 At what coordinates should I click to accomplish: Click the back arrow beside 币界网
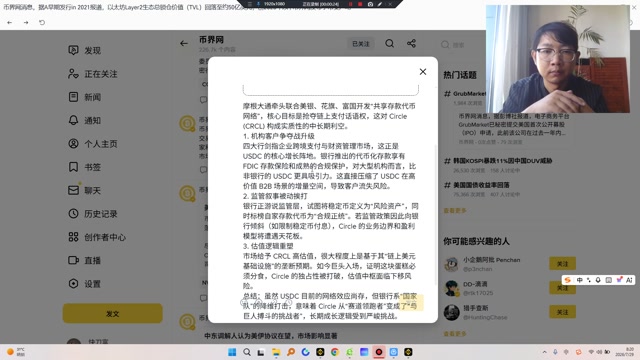pos(184,43)
